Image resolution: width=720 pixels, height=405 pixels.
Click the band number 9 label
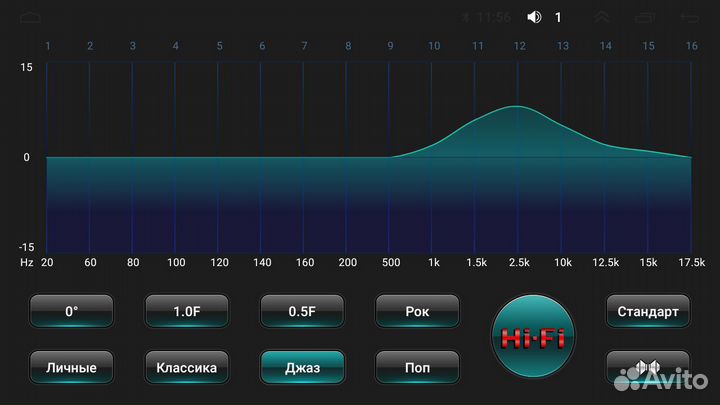390,46
